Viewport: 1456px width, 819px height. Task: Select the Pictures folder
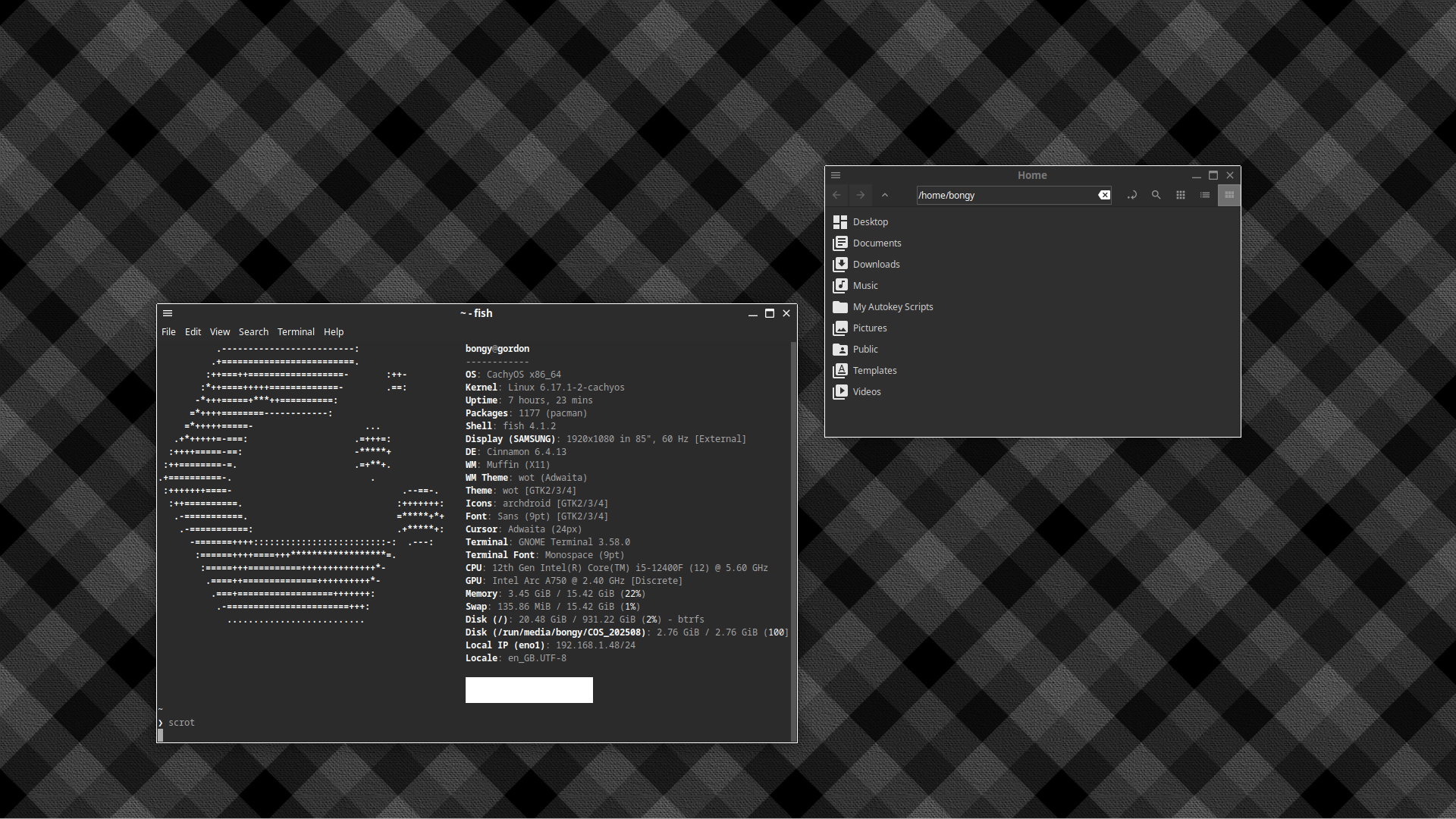[x=869, y=328]
